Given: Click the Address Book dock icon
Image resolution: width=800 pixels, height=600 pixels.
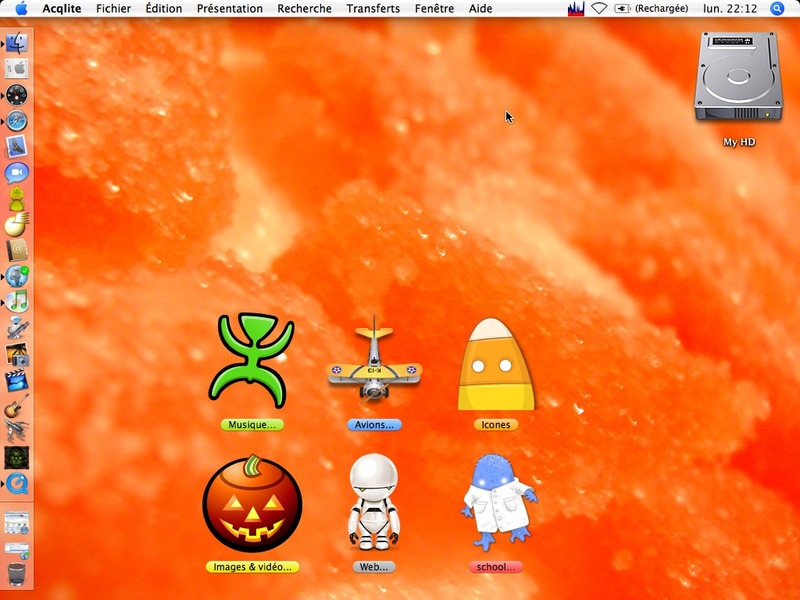Looking at the screenshot, I should [x=17, y=250].
